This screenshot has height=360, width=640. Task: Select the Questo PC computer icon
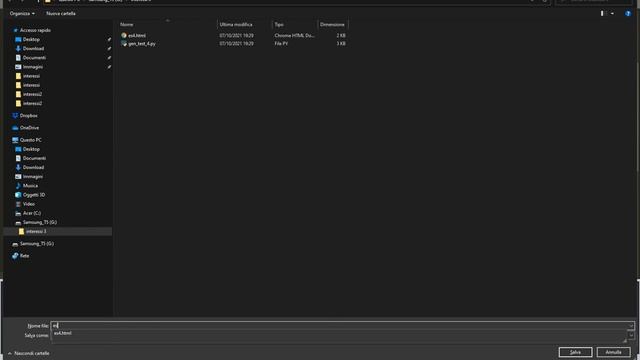[15, 140]
